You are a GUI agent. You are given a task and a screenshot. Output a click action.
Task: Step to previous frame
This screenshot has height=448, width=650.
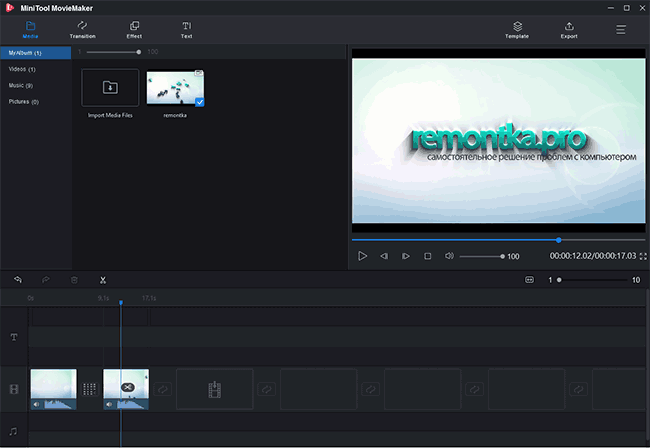[x=384, y=256]
